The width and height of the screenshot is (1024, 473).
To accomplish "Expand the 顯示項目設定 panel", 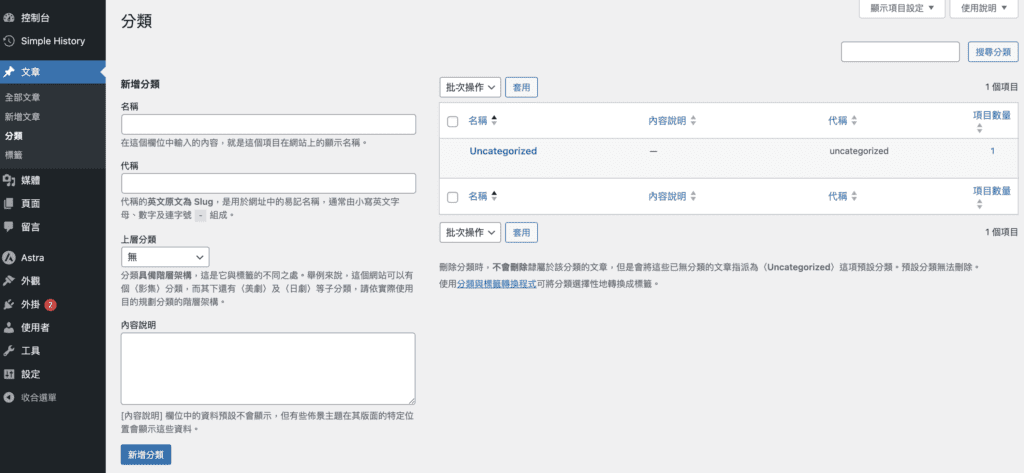I will (903, 8).
